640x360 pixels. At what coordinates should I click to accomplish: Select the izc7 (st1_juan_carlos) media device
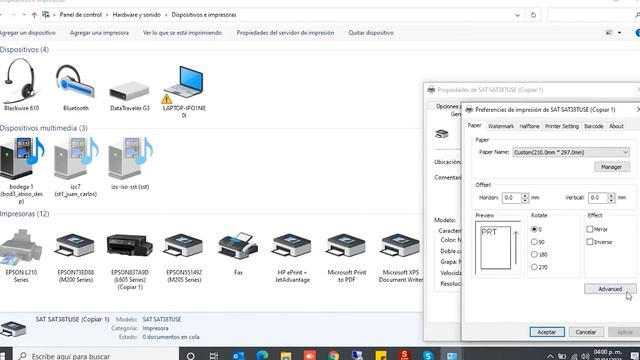point(76,167)
